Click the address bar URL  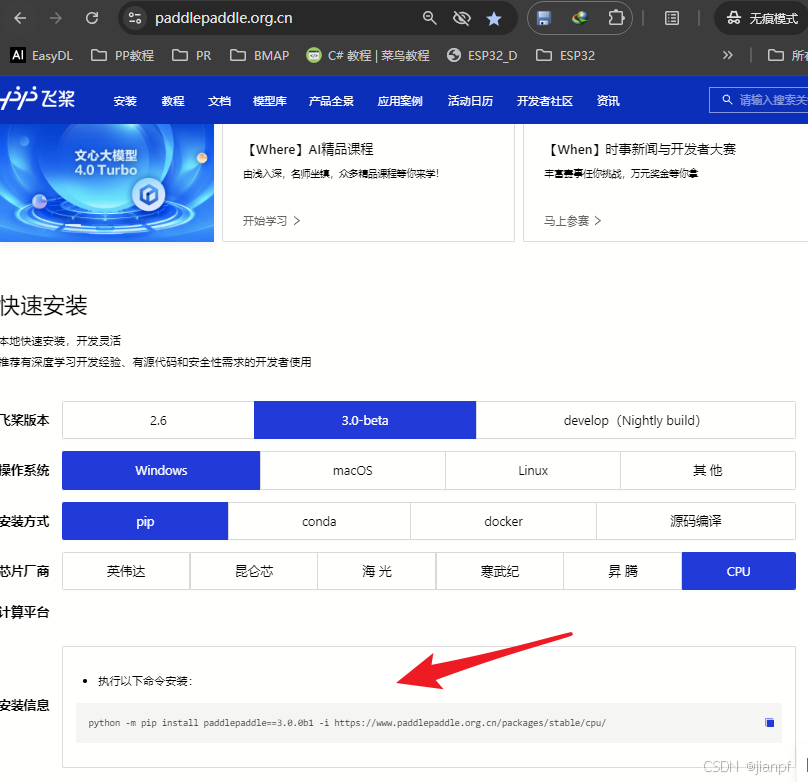pyautogui.click(x=224, y=19)
